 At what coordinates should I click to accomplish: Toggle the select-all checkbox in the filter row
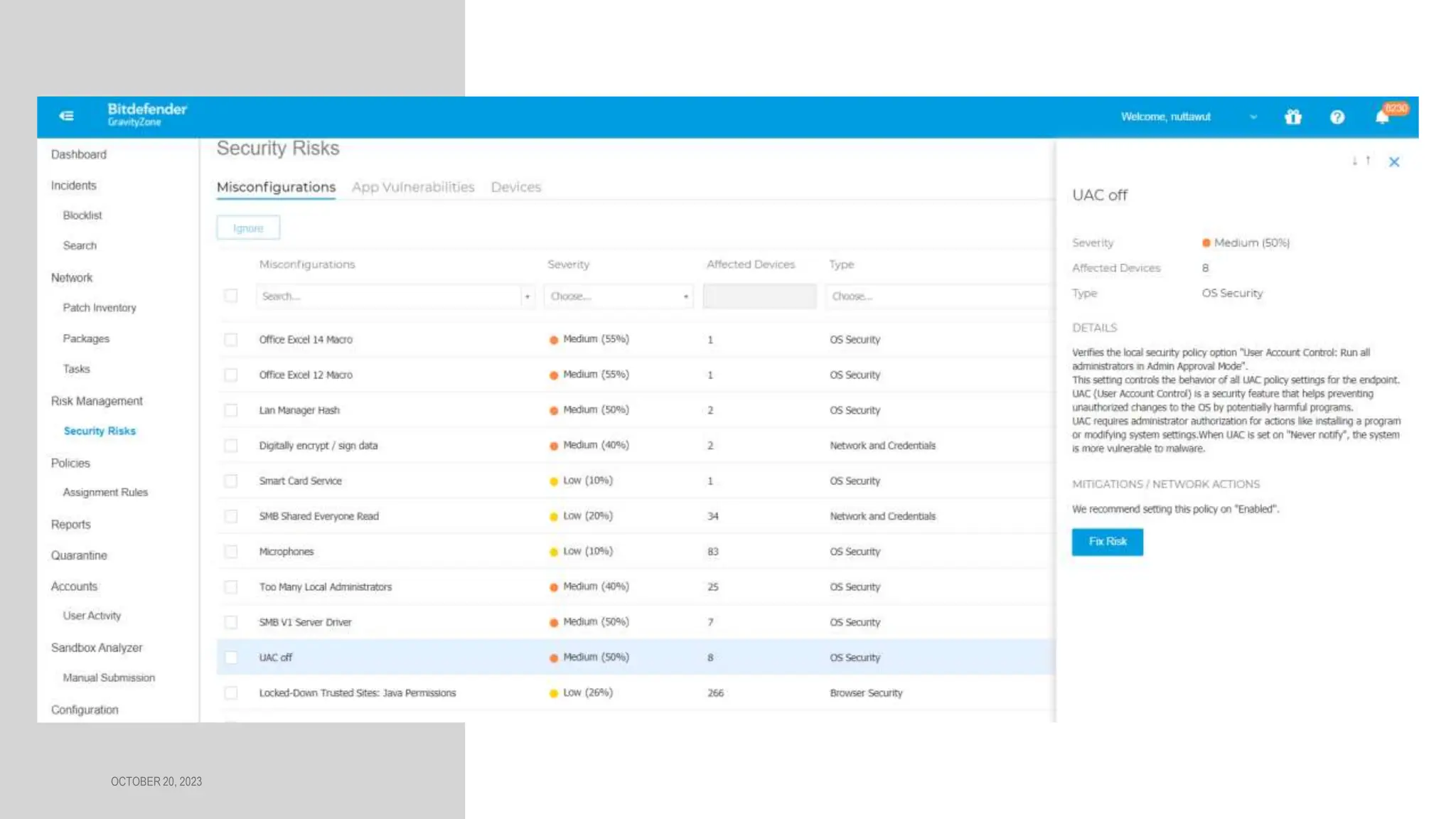pyautogui.click(x=231, y=296)
